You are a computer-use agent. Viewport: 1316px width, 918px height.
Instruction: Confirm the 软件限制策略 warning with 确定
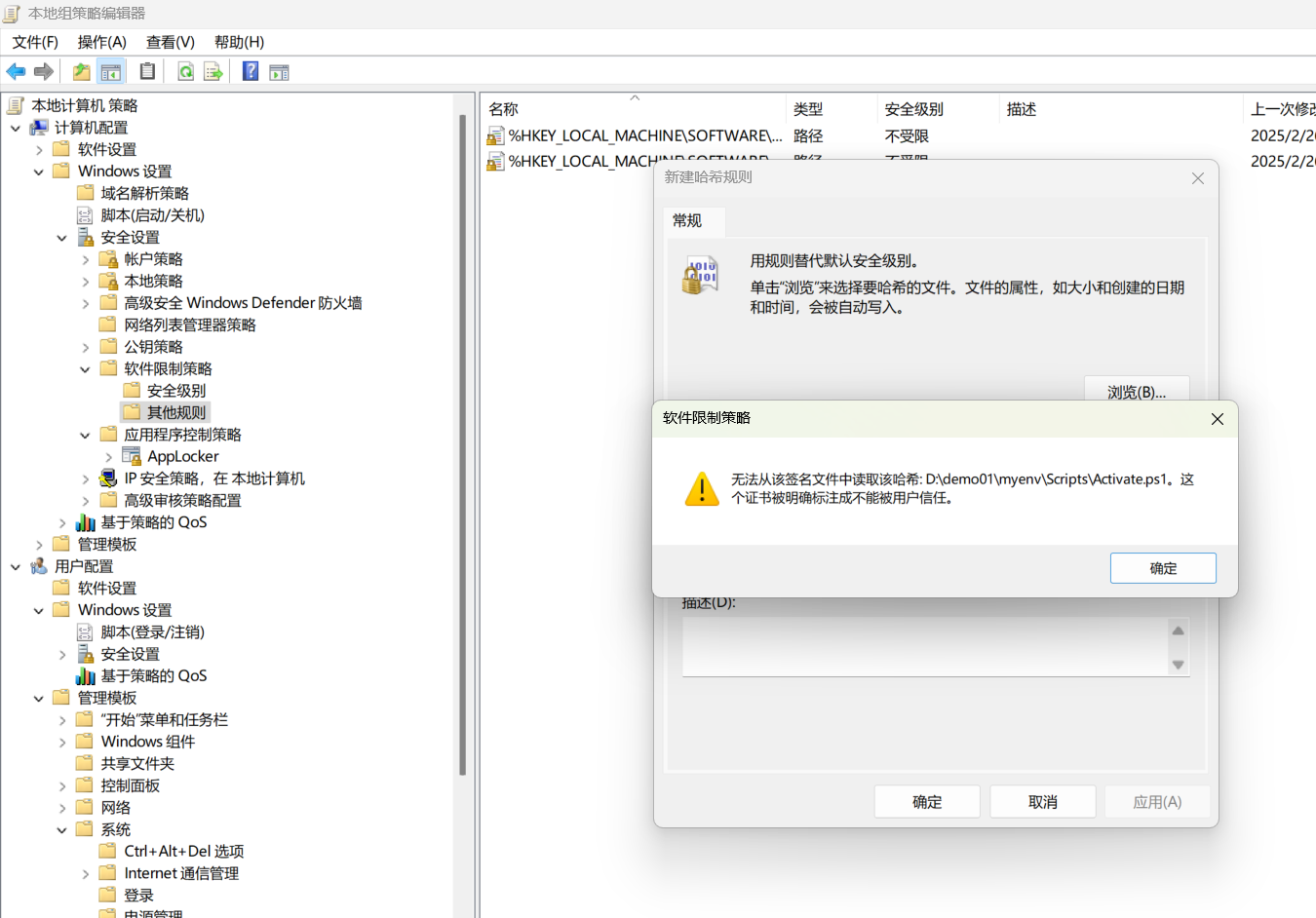(x=1163, y=568)
